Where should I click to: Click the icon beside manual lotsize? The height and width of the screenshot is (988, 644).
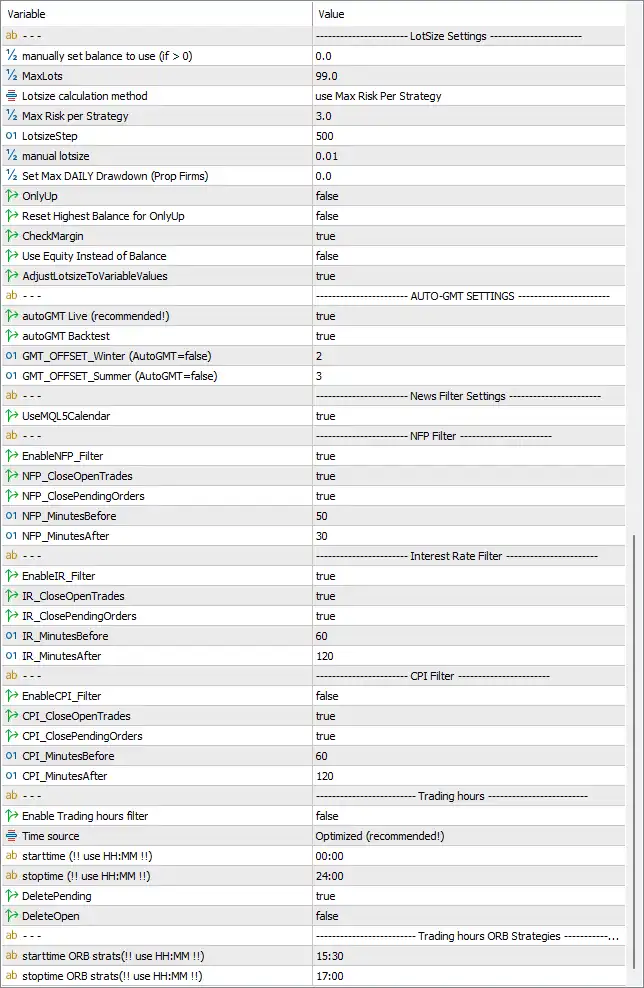click(11, 156)
